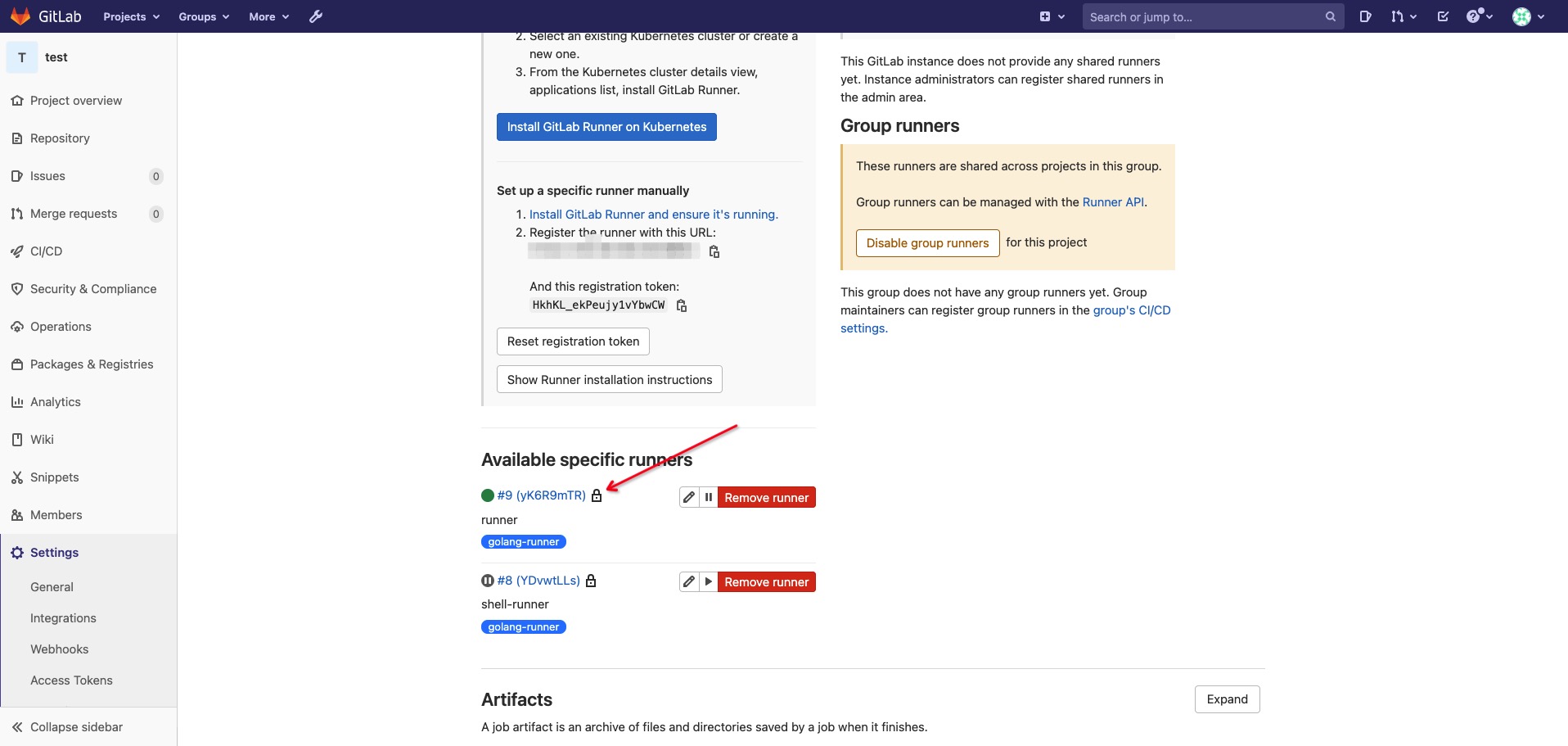Click the test project avatar
Screen dimensions: 1568x746
point(22,57)
